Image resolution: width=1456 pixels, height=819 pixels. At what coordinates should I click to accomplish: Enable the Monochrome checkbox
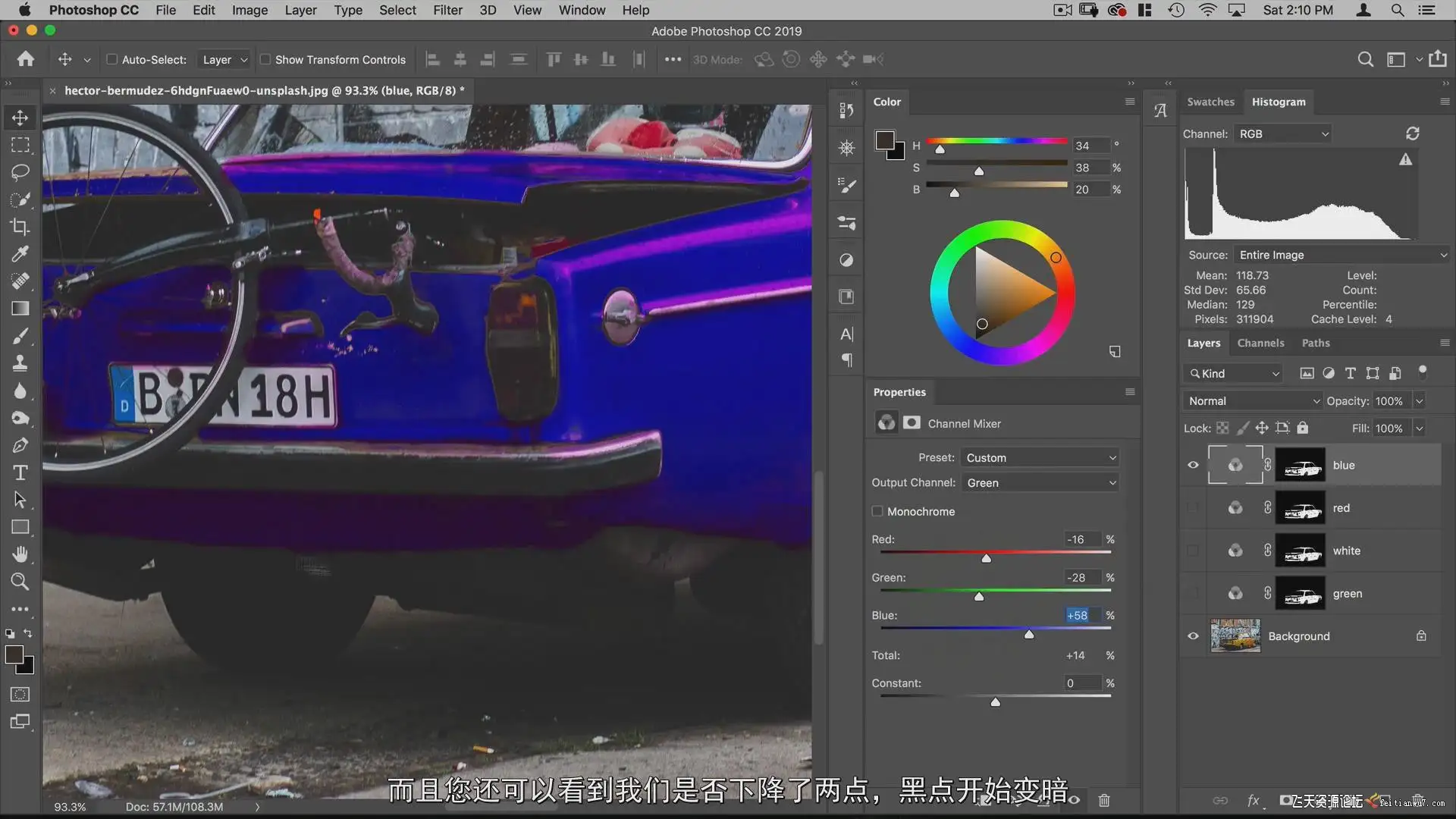click(x=877, y=511)
